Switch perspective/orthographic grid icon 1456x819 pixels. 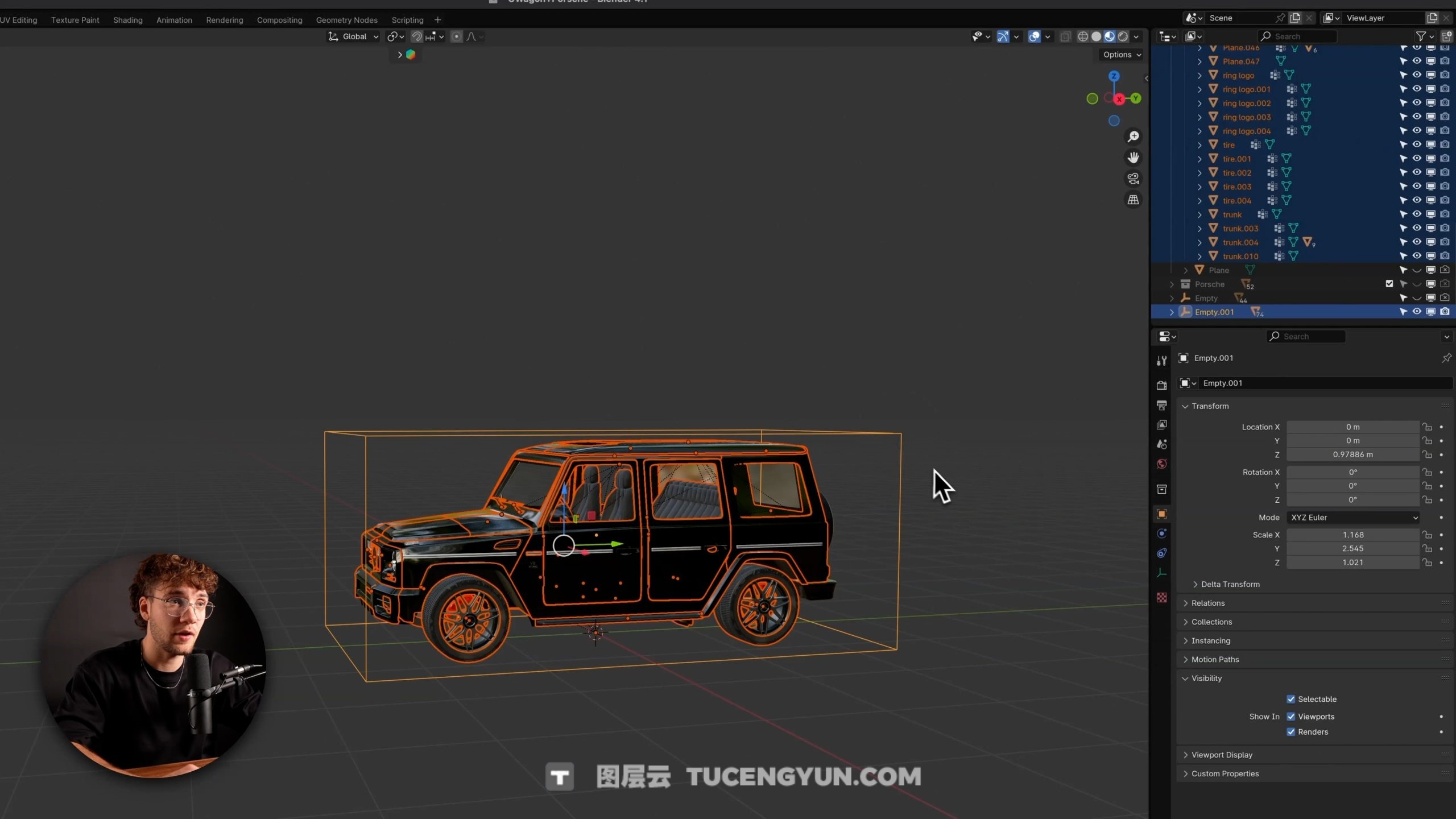pyautogui.click(x=1133, y=200)
